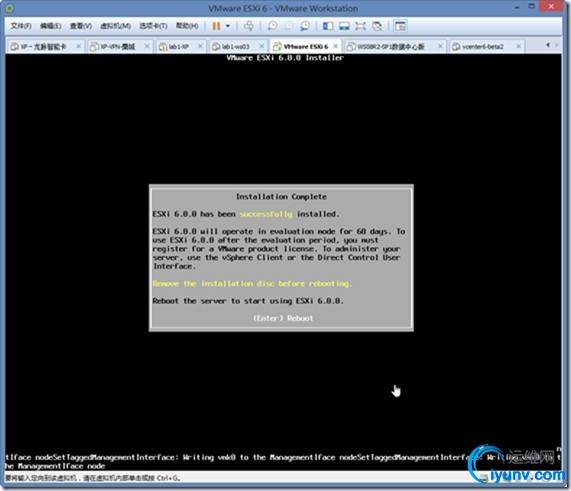Viewport: 571px width, 491px height.
Task: Take a snapshot of the virtual machine
Action: 272,26
